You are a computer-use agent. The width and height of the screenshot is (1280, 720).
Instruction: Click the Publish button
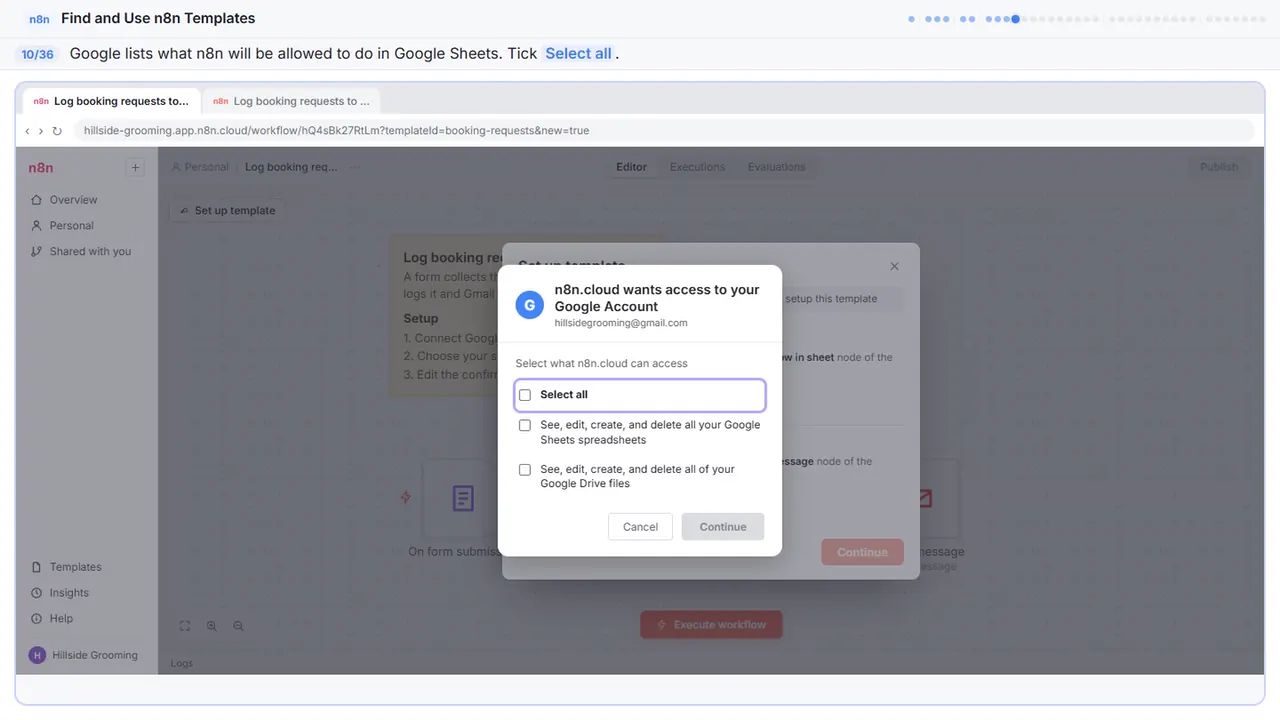pyautogui.click(x=1218, y=167)
